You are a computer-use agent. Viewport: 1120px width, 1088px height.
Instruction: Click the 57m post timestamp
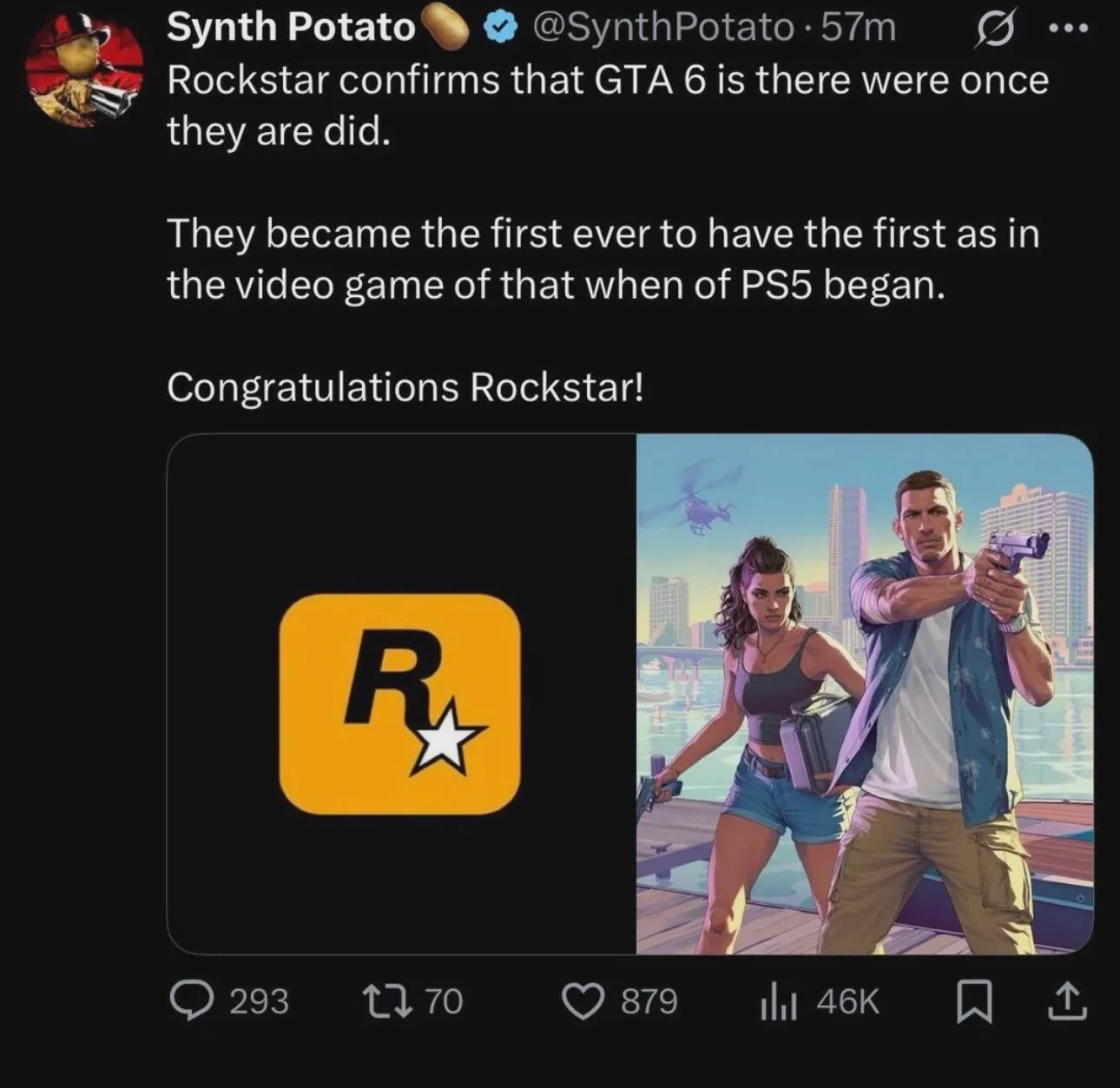[x=859, y=28]
